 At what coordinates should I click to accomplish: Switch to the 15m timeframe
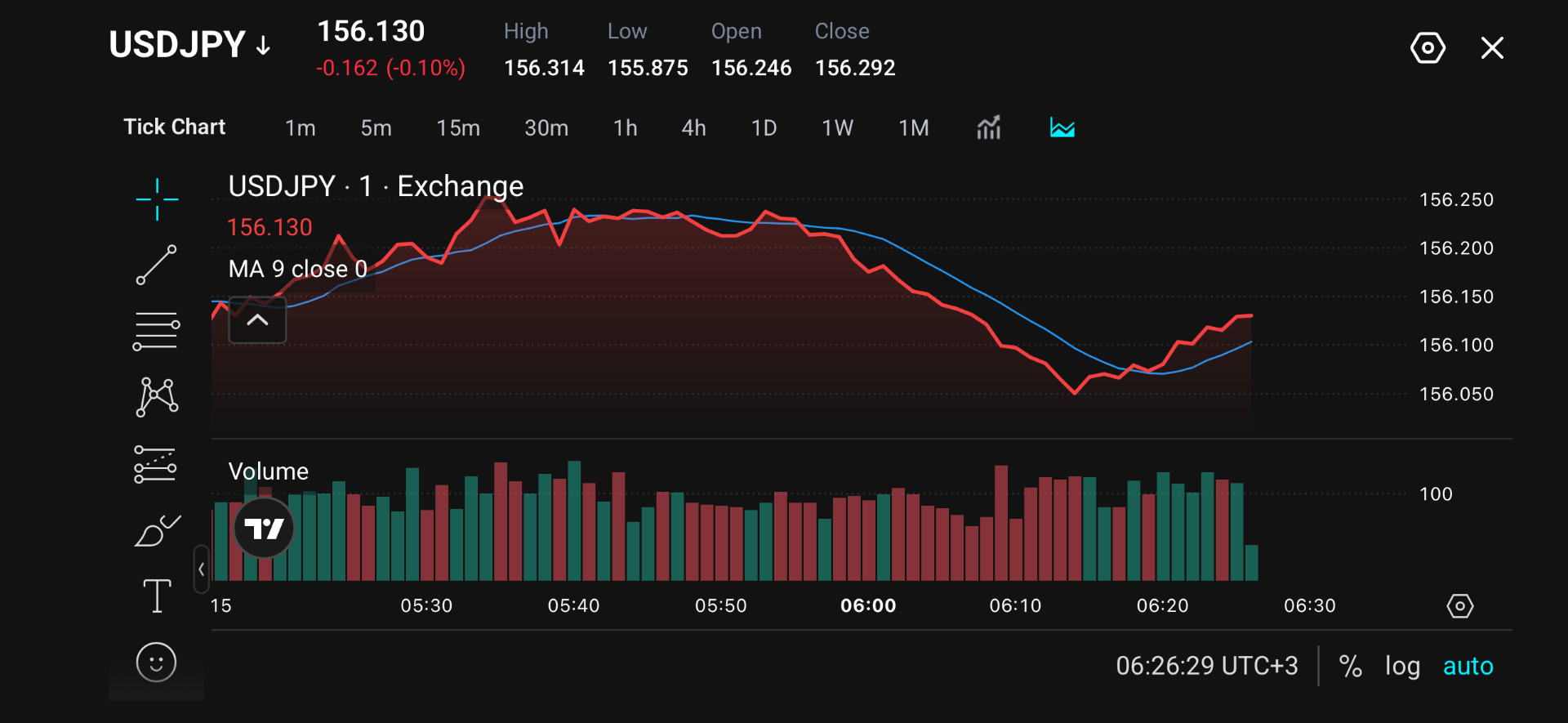(x=458, y=127)
